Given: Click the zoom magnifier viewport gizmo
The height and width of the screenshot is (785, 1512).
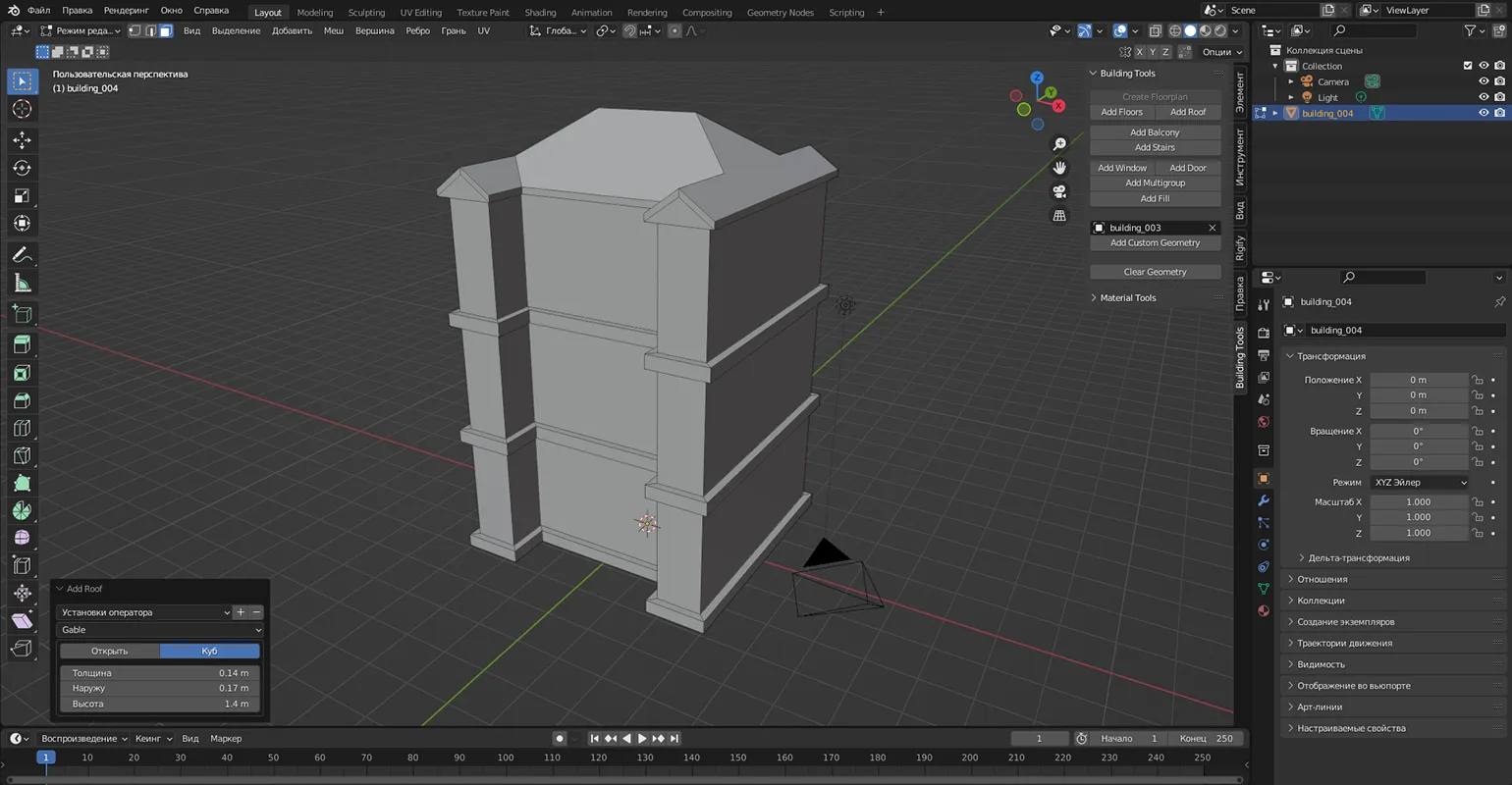Looking at the screenshot, I should [1059, 144].
